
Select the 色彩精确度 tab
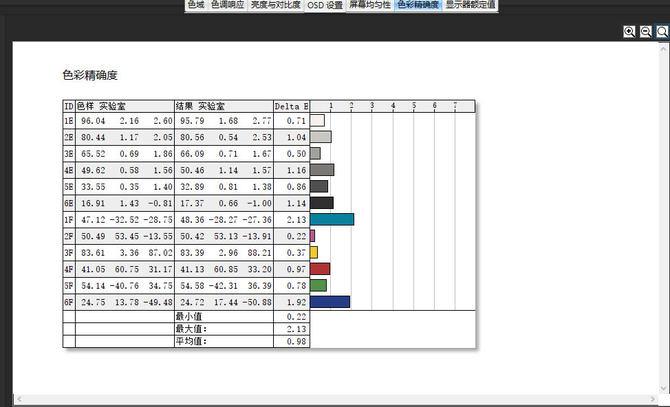tap(417, 5)
